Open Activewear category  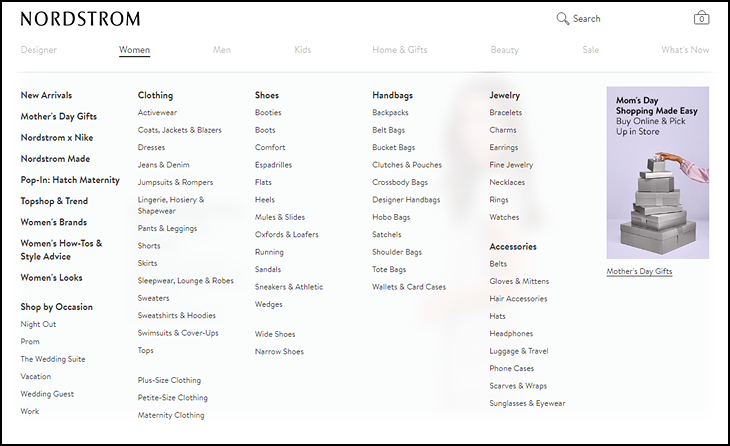tap(157, 113)
